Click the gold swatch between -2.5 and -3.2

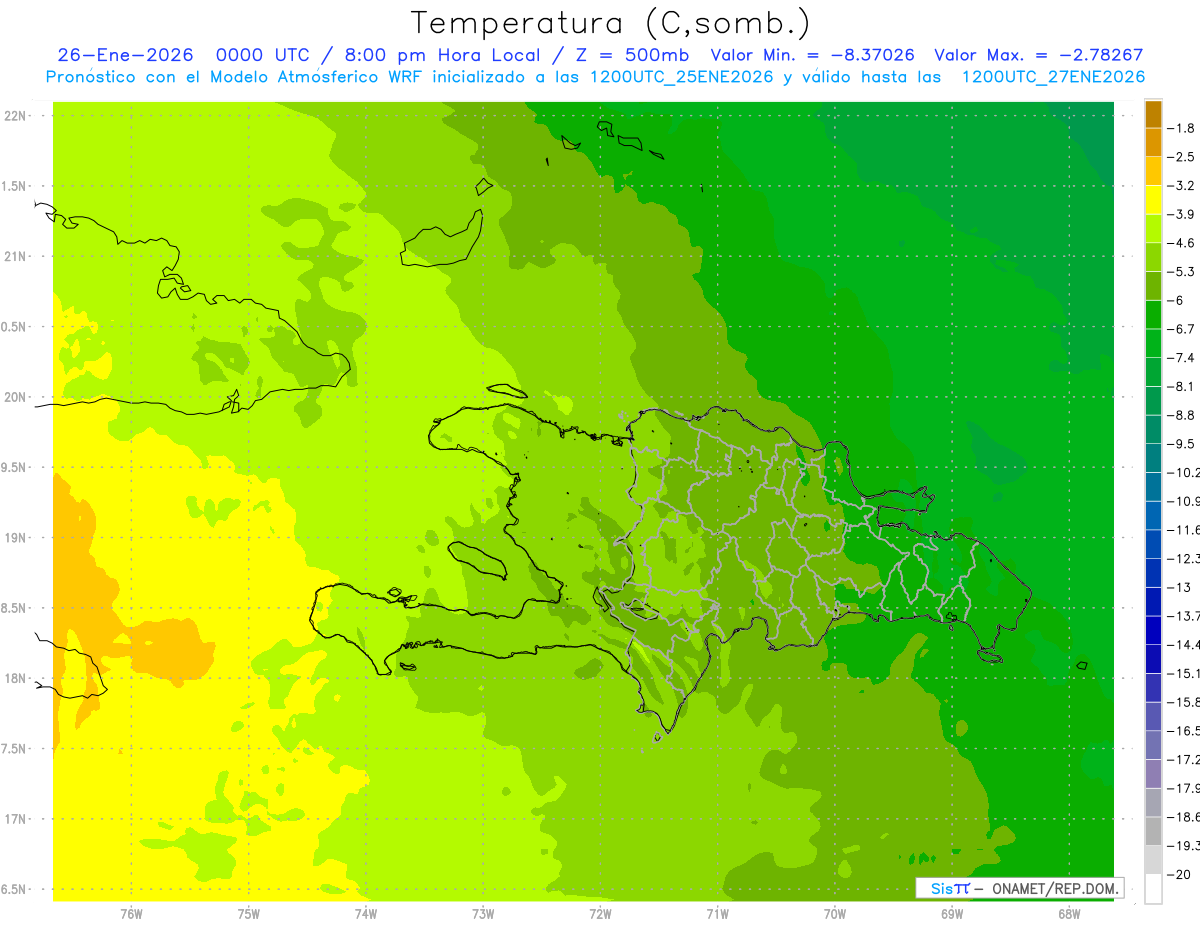(x=1153, y=171)
